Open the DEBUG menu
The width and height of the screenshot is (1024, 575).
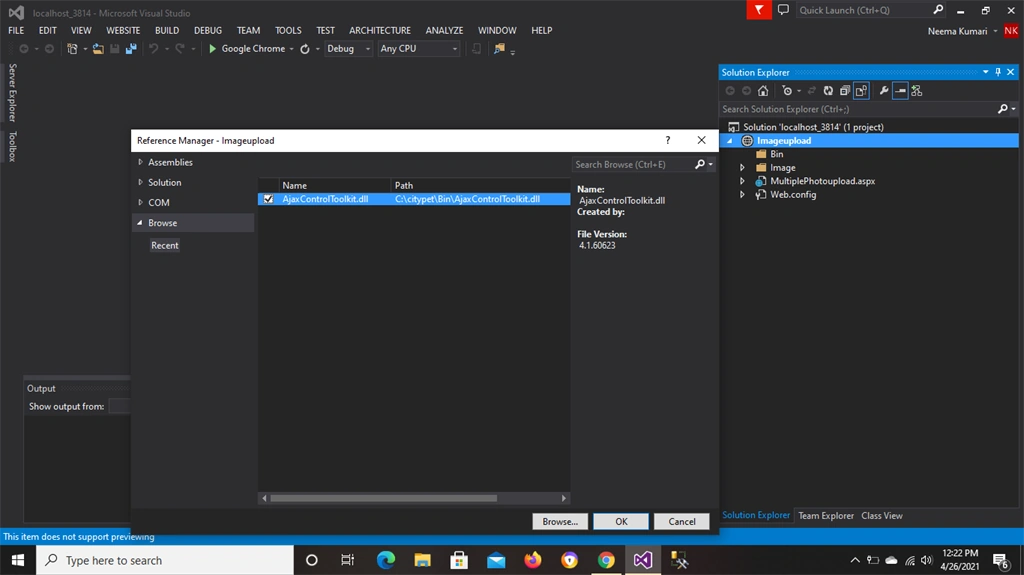[208, 31]
